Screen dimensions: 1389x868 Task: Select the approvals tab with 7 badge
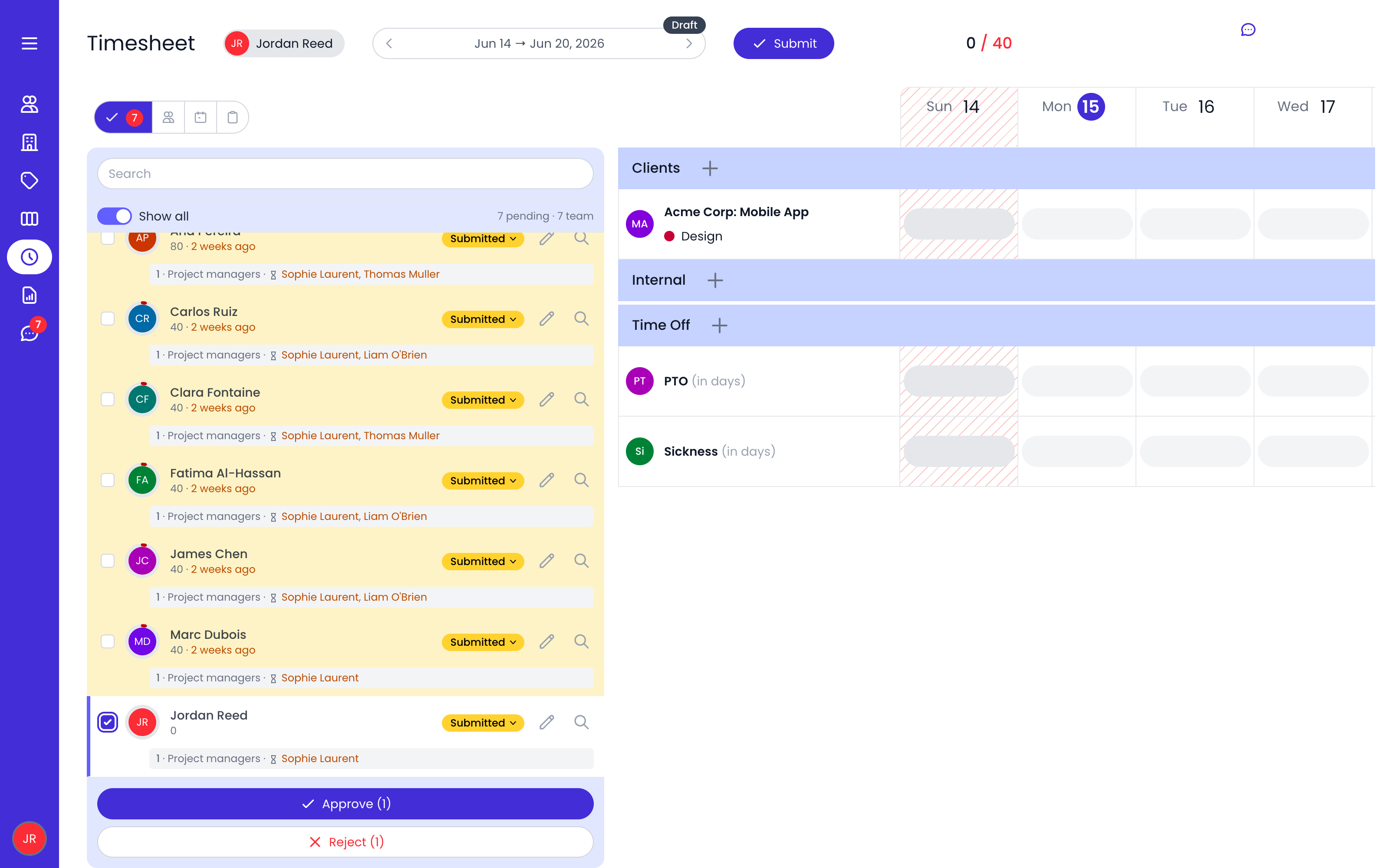pyautogui.click(x=123, y=118)
